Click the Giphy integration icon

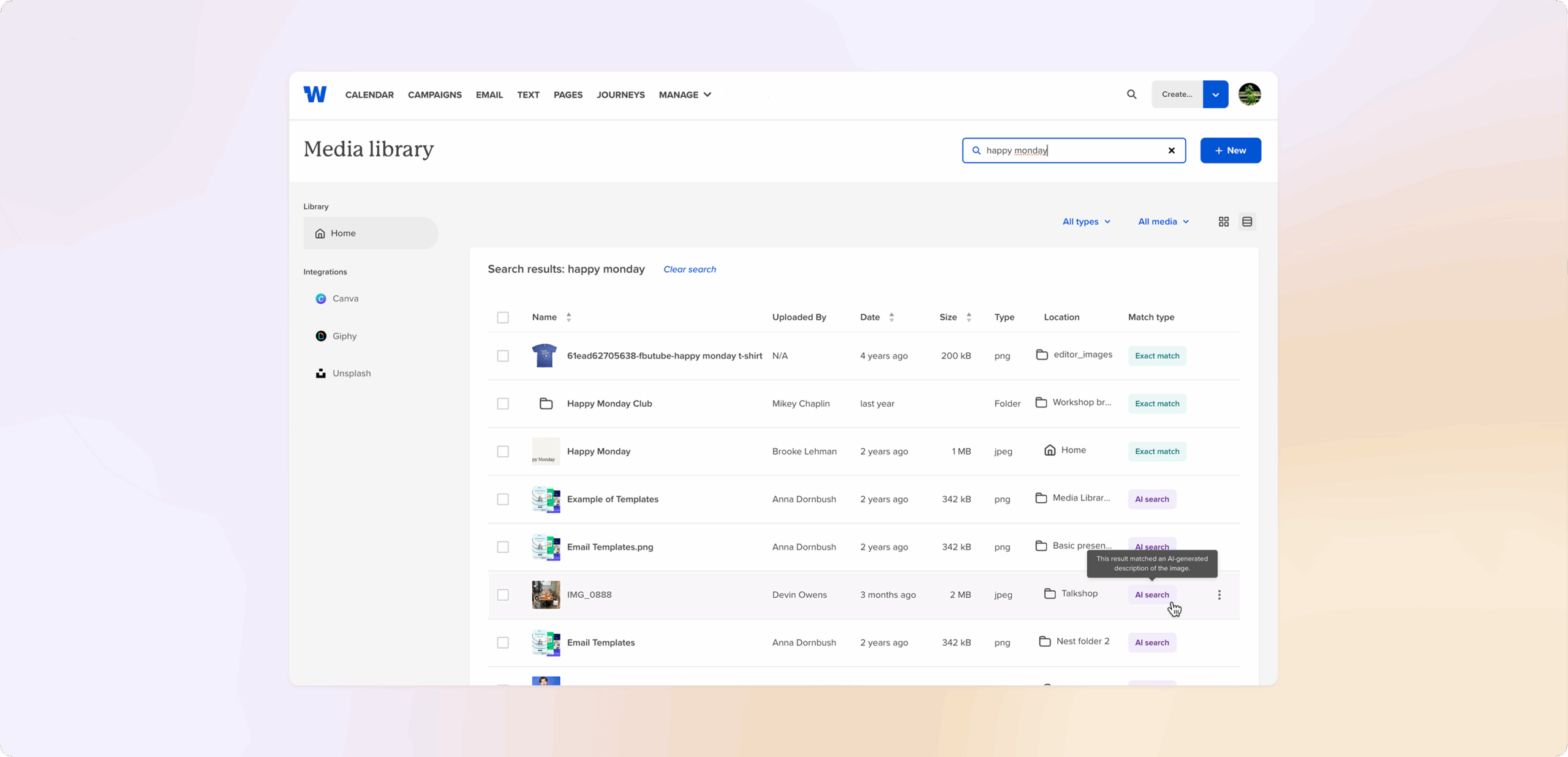321,336
